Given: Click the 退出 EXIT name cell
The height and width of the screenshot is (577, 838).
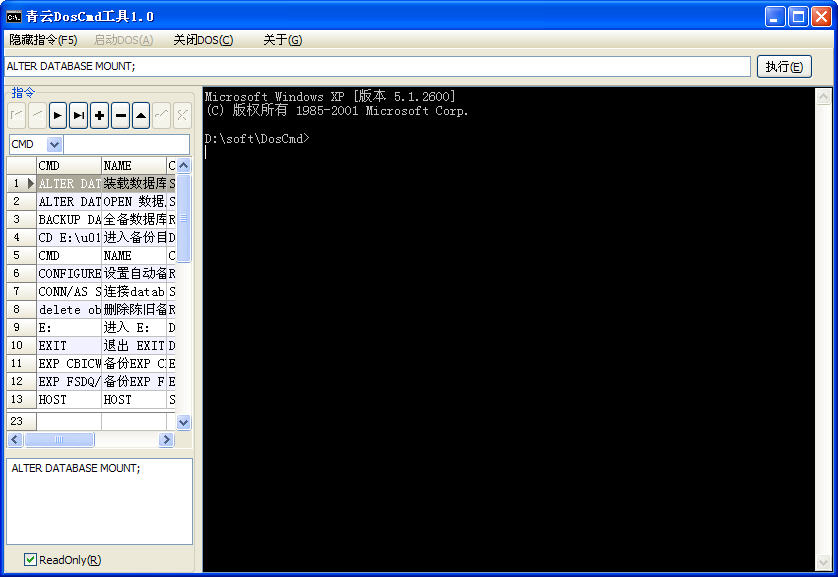Looking at the screenshot, I should pyautogui.click(x=134, y=346).
